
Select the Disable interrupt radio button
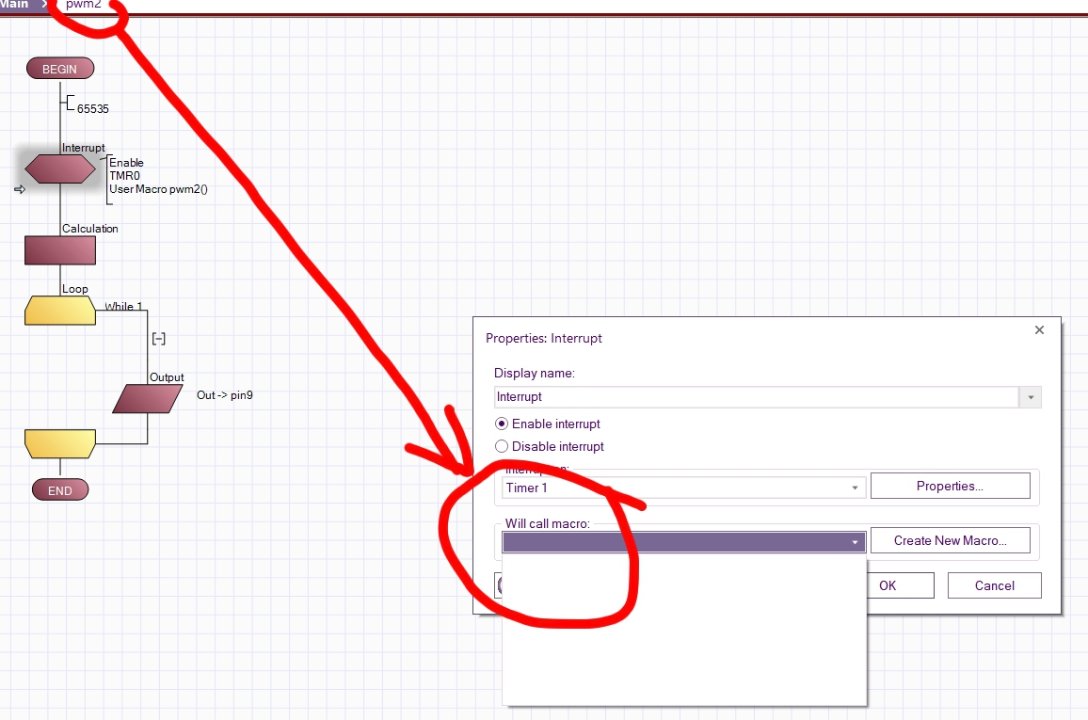click(502, 446)
